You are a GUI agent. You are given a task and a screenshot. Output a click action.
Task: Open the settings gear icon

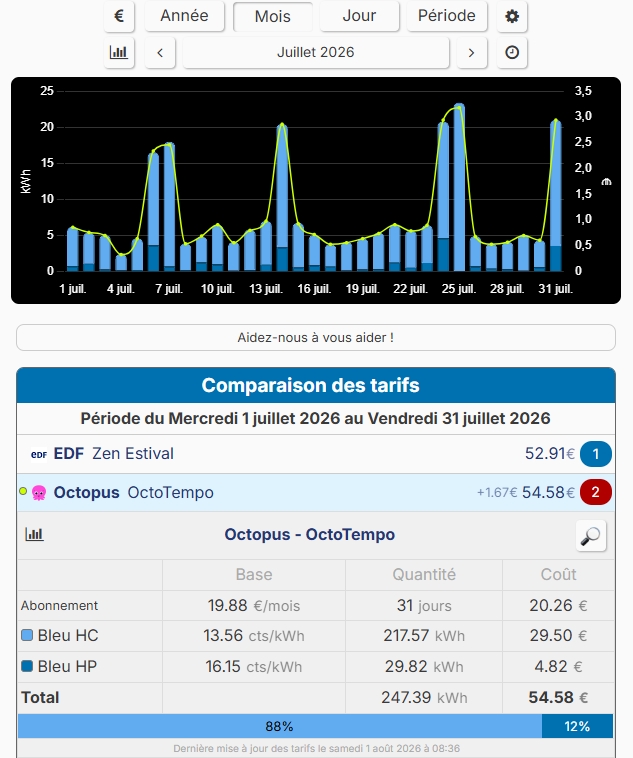point(512,16)
